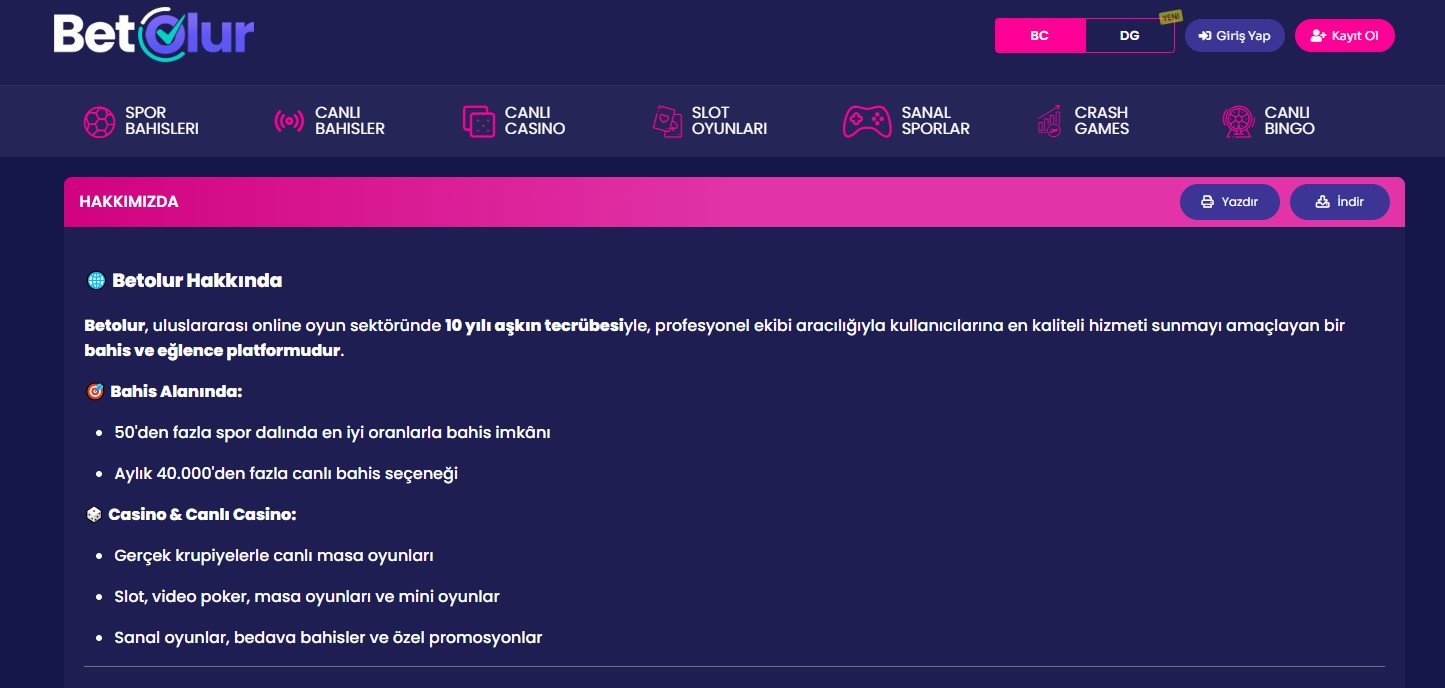The width and height of the screenshot is (1445, 688).
Task: Click the Kayıt Ol register button
Action: click(x=1345, y=36)
